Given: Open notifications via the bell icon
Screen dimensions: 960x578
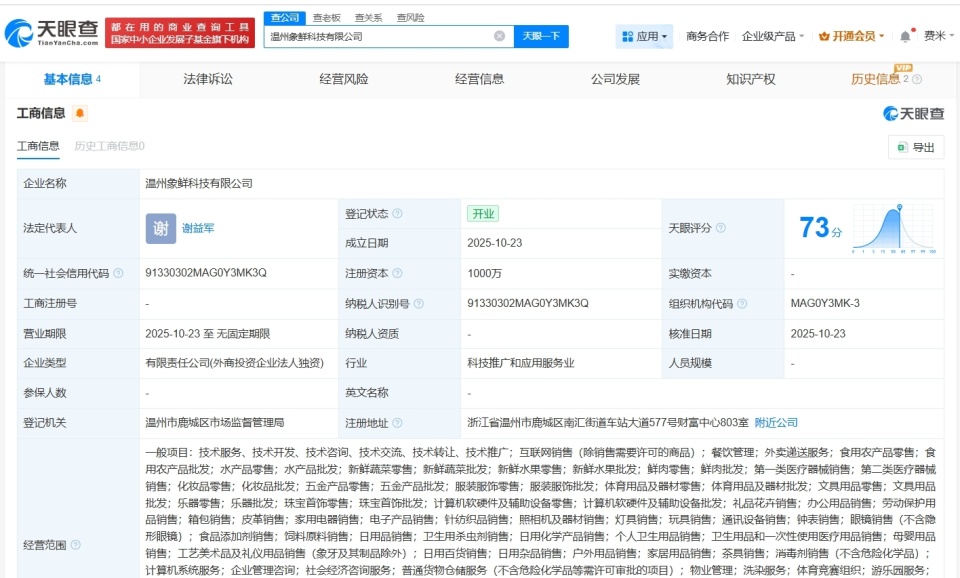Looking at the screenshot, I should pos(905,34).
